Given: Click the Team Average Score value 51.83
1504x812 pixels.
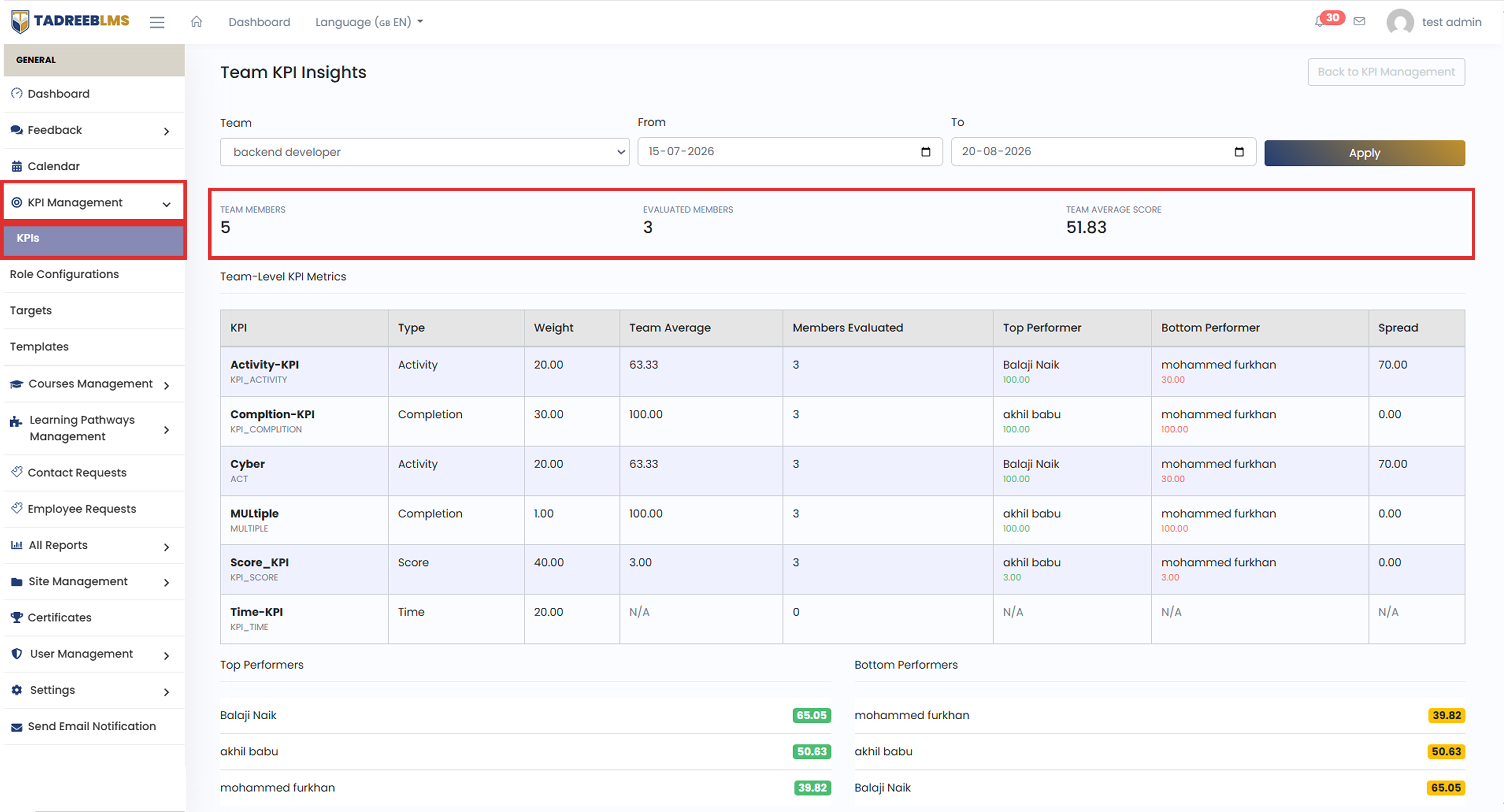Looking at the screenshot, I should pos(1086,227).
